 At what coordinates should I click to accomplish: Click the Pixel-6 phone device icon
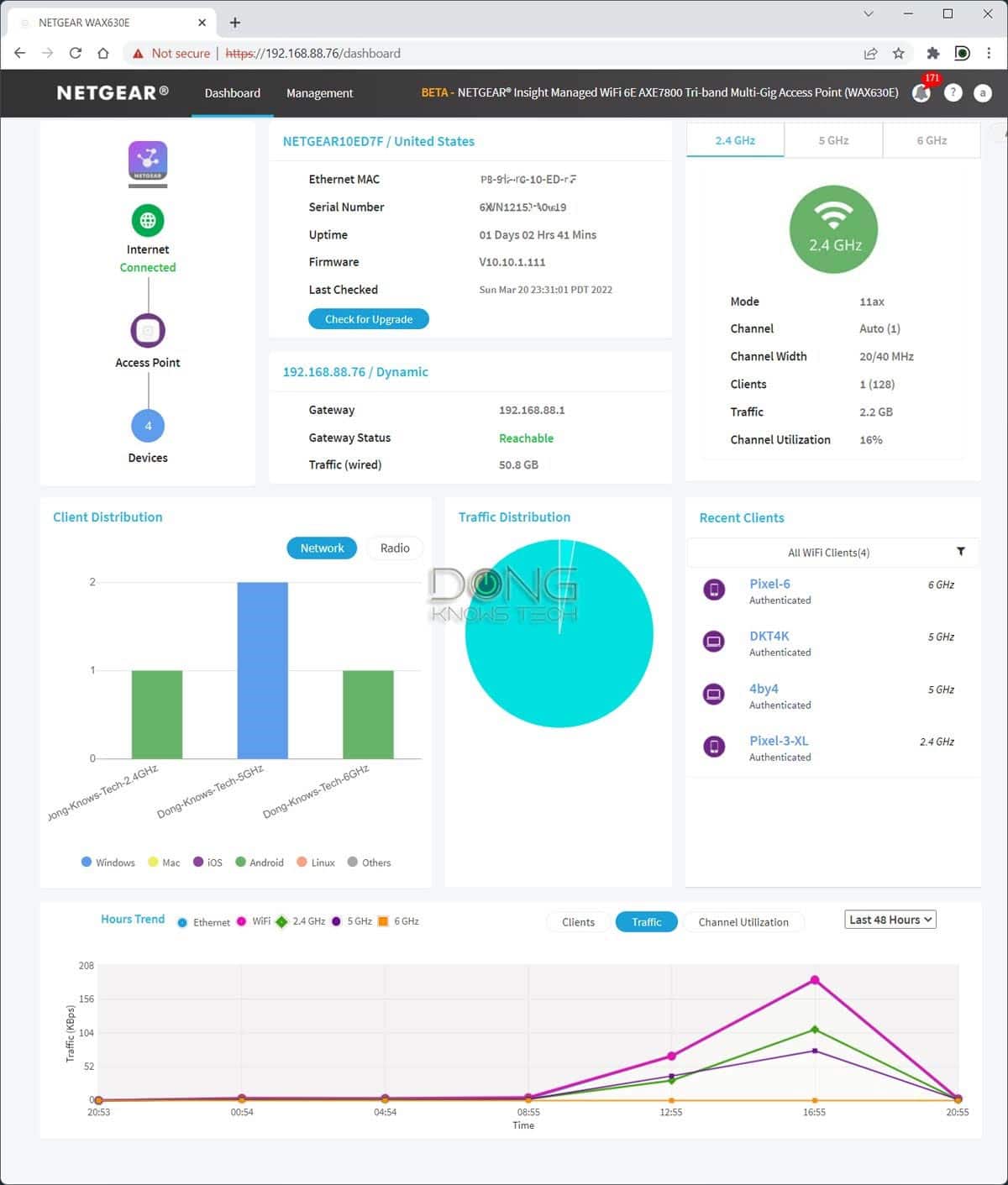coord(714,590)
